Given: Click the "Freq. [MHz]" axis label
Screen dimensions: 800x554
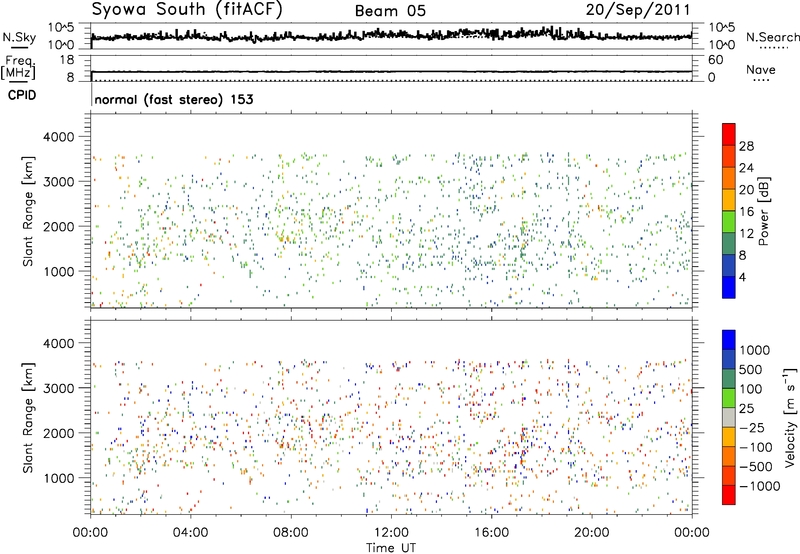Looking at the screenshot, I should click(x=19, y=68).
